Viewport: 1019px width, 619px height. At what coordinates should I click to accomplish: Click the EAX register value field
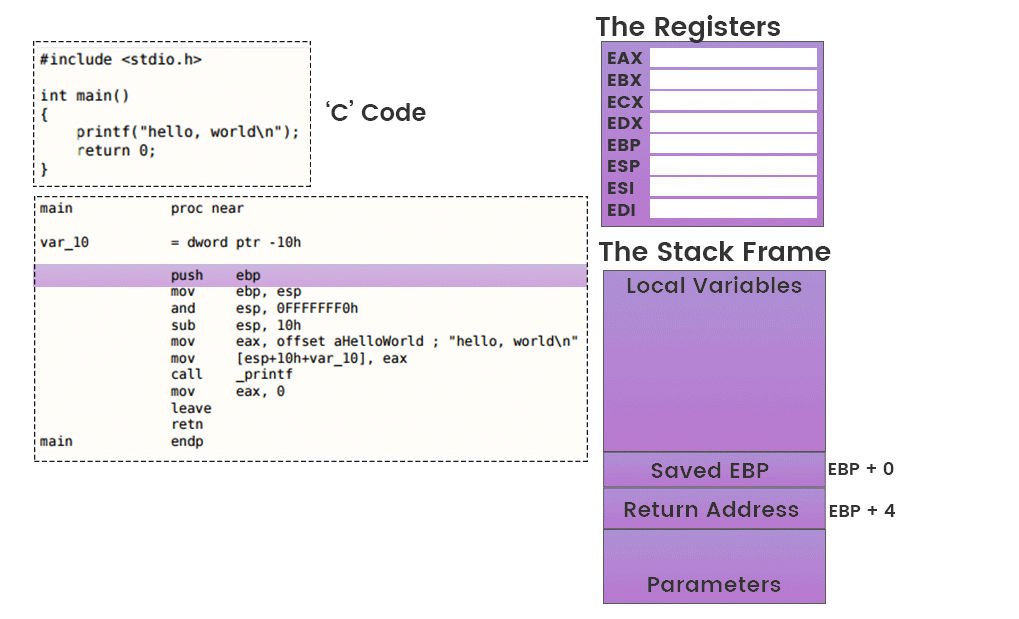[732, 58]
